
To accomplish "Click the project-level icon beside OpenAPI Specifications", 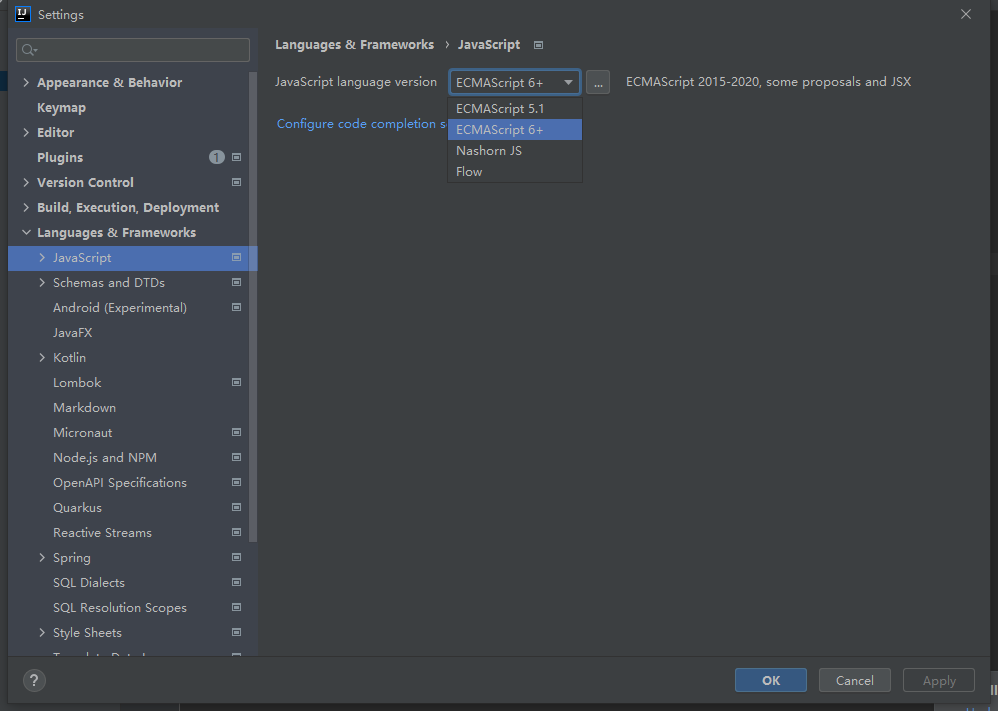I will [236, 482].
